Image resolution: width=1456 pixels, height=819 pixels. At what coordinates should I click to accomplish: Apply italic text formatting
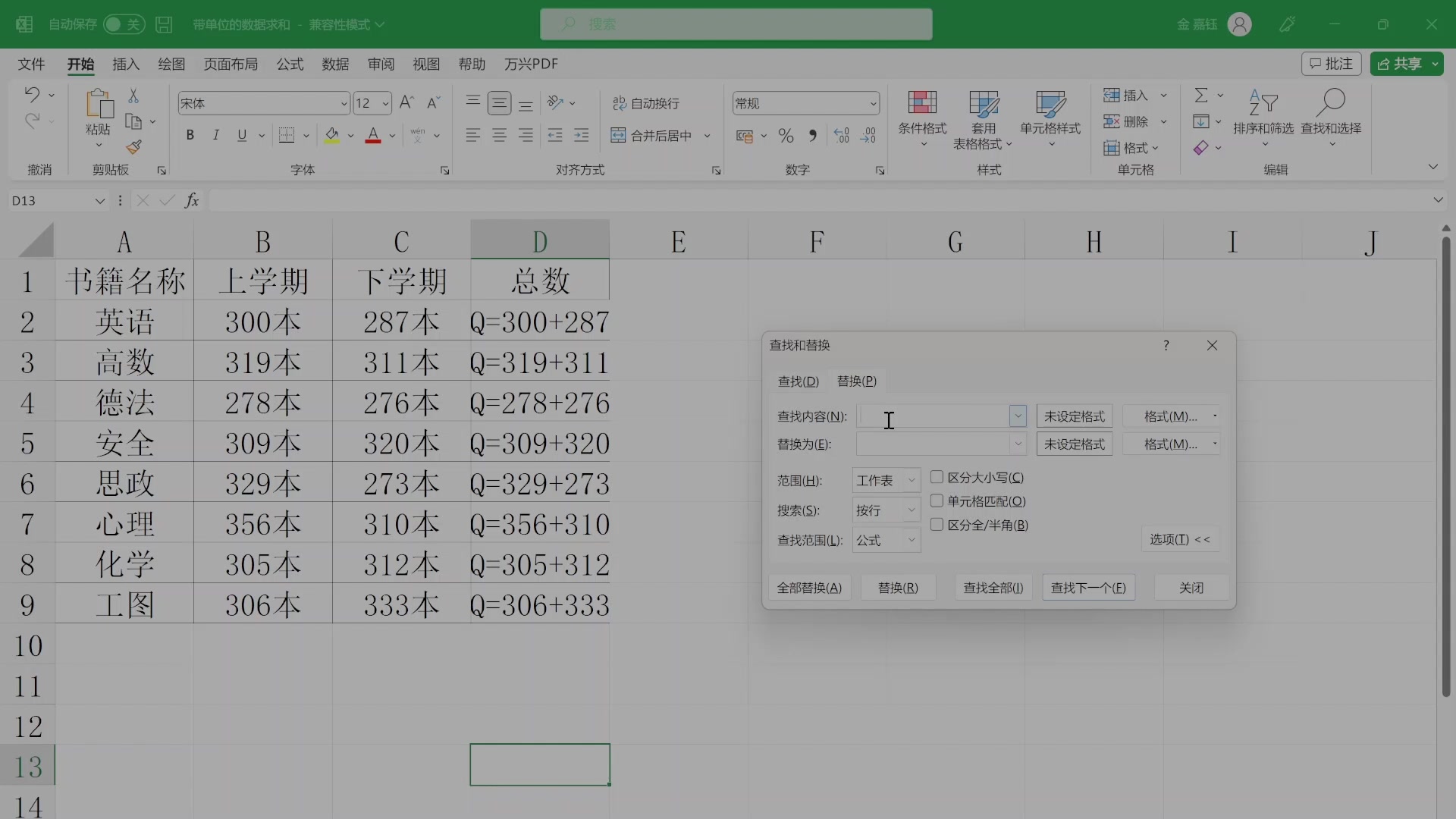(216, 136)
